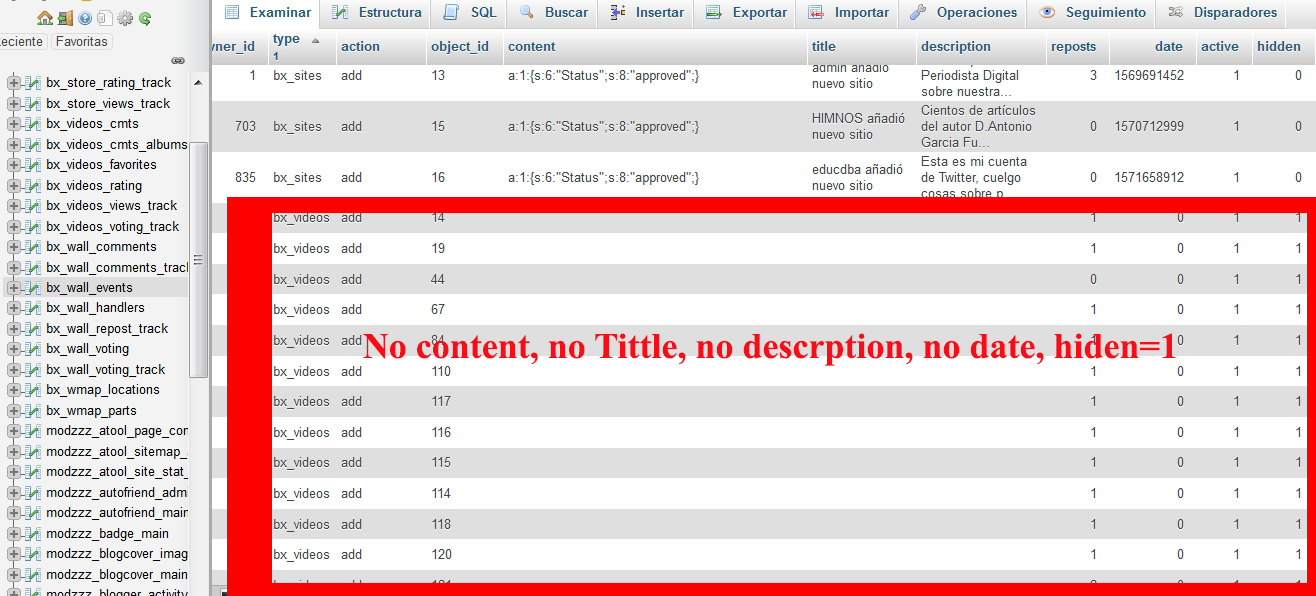Select the date cell 1570712999

pos(1148,126)
